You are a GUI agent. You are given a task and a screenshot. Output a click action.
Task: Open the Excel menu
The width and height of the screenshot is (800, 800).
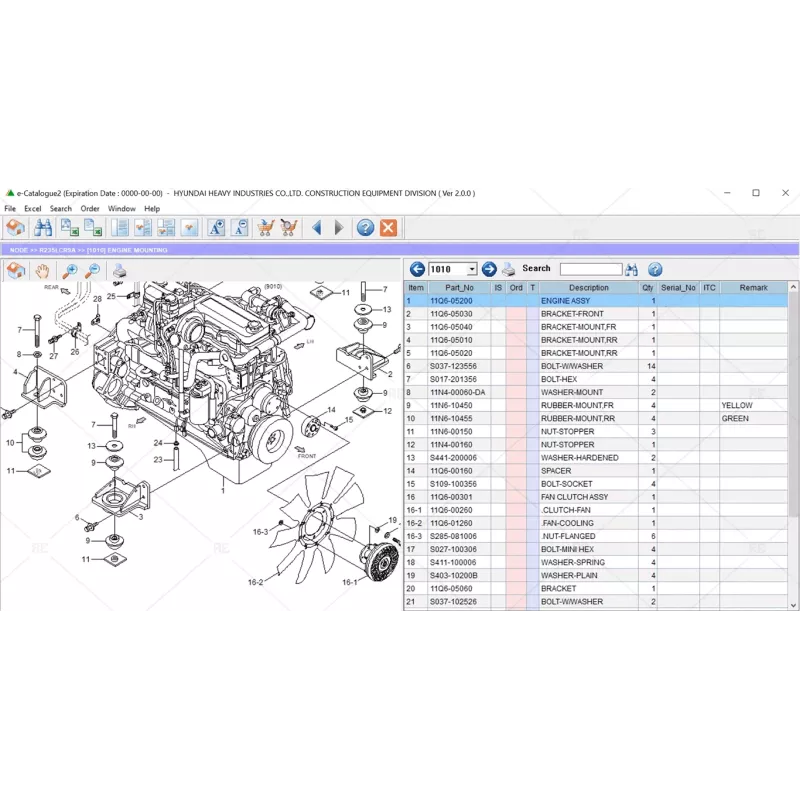31,208
